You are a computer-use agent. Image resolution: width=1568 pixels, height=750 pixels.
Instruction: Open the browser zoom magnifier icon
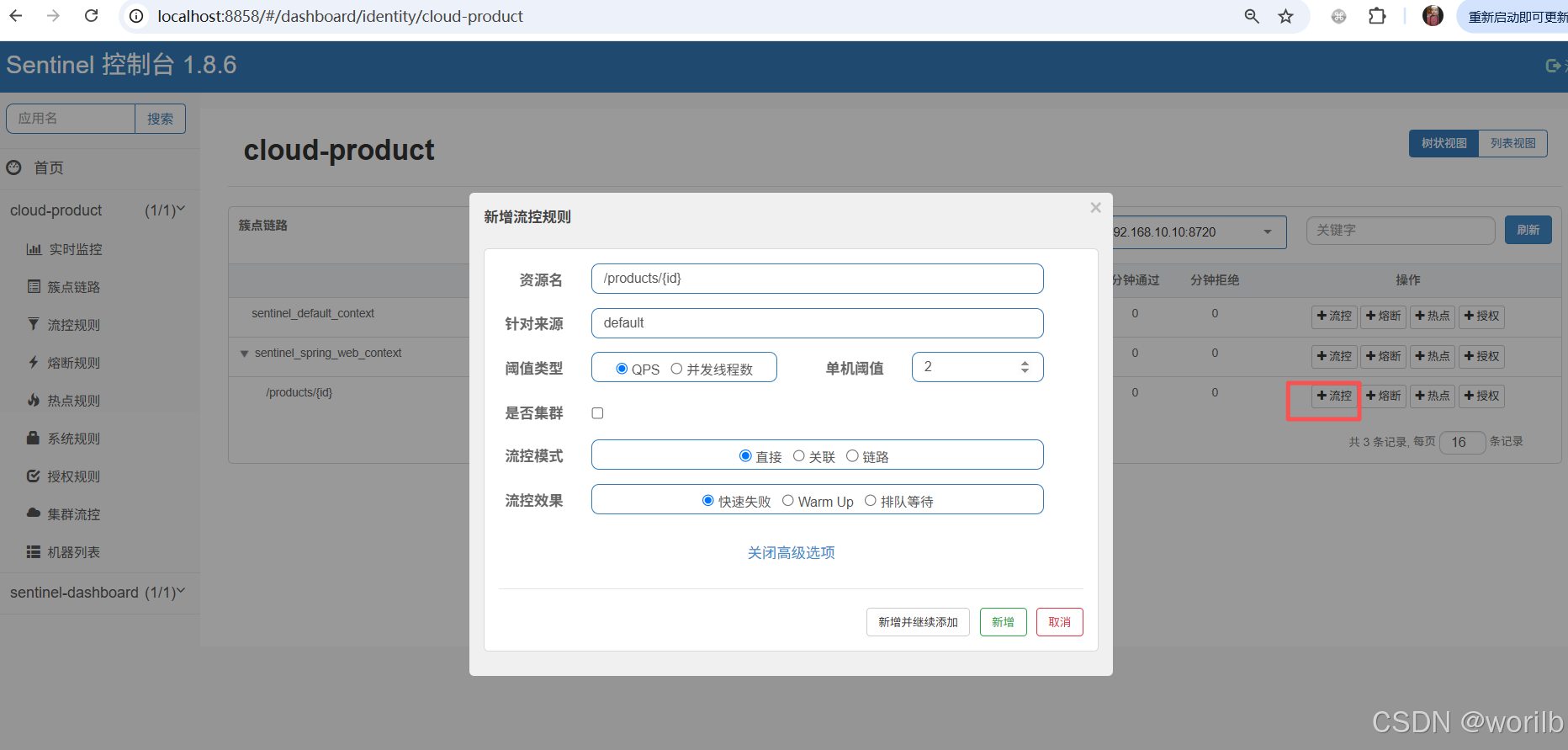click(x=1252, y=16)
